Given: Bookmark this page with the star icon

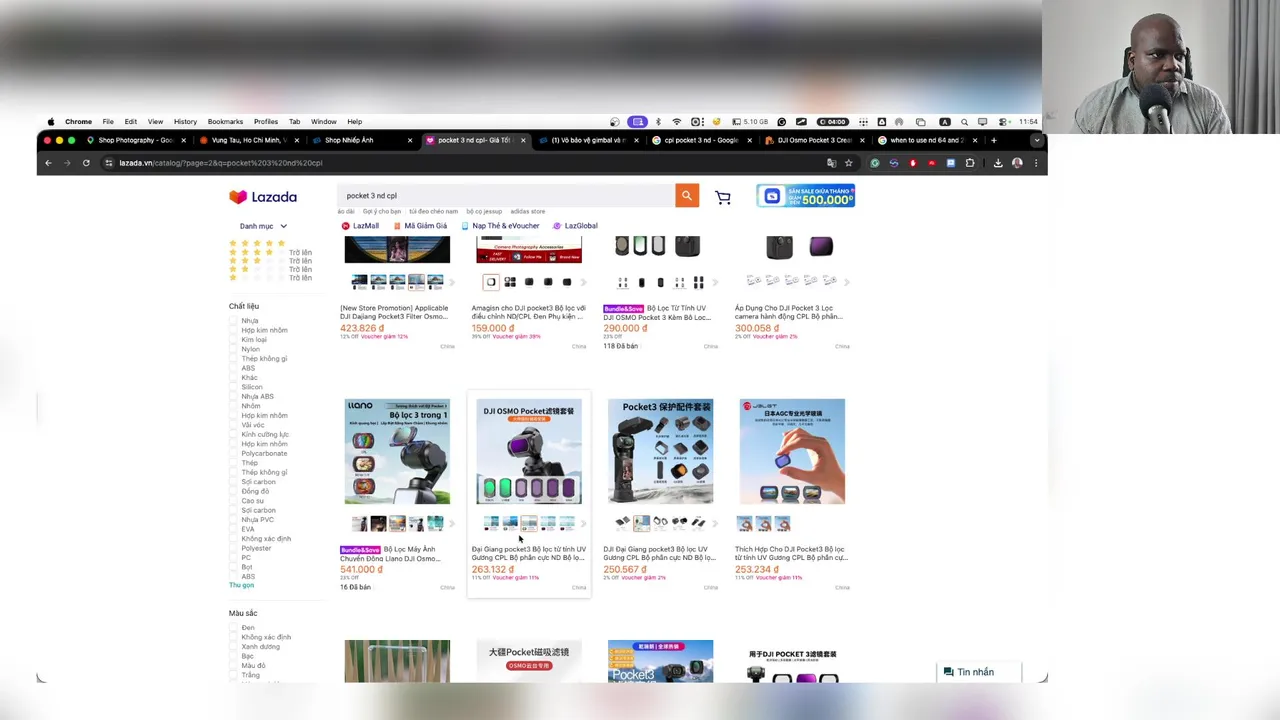Looking at the screenshot, I should (848, 163).
